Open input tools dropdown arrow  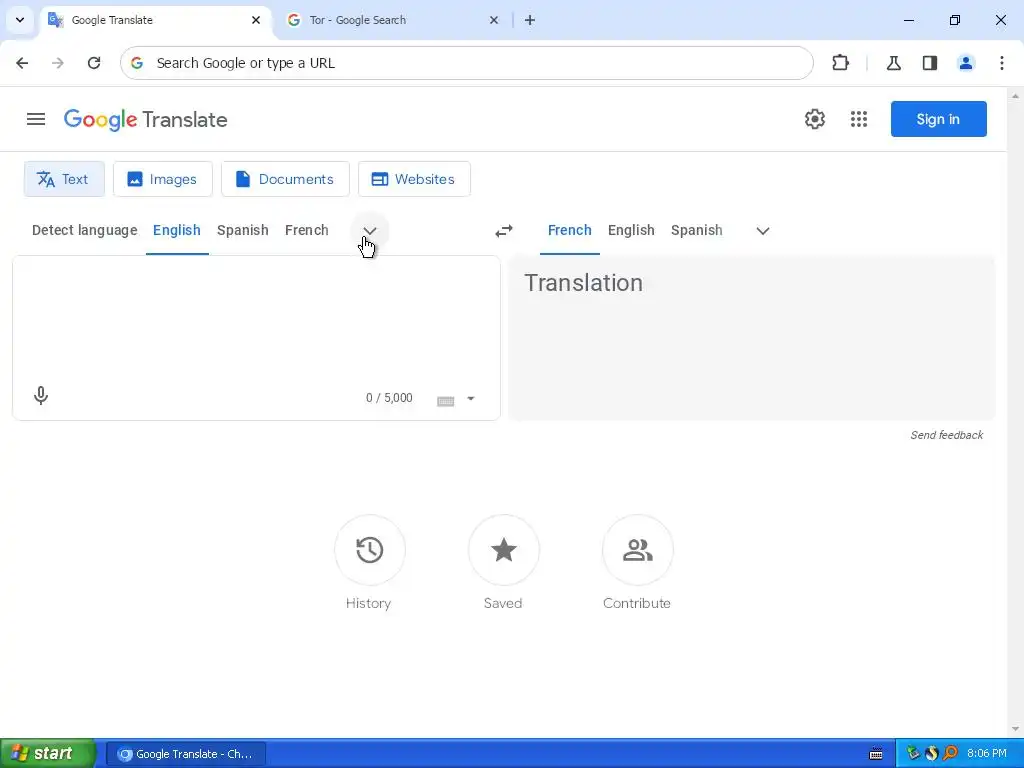coord(470,398)
